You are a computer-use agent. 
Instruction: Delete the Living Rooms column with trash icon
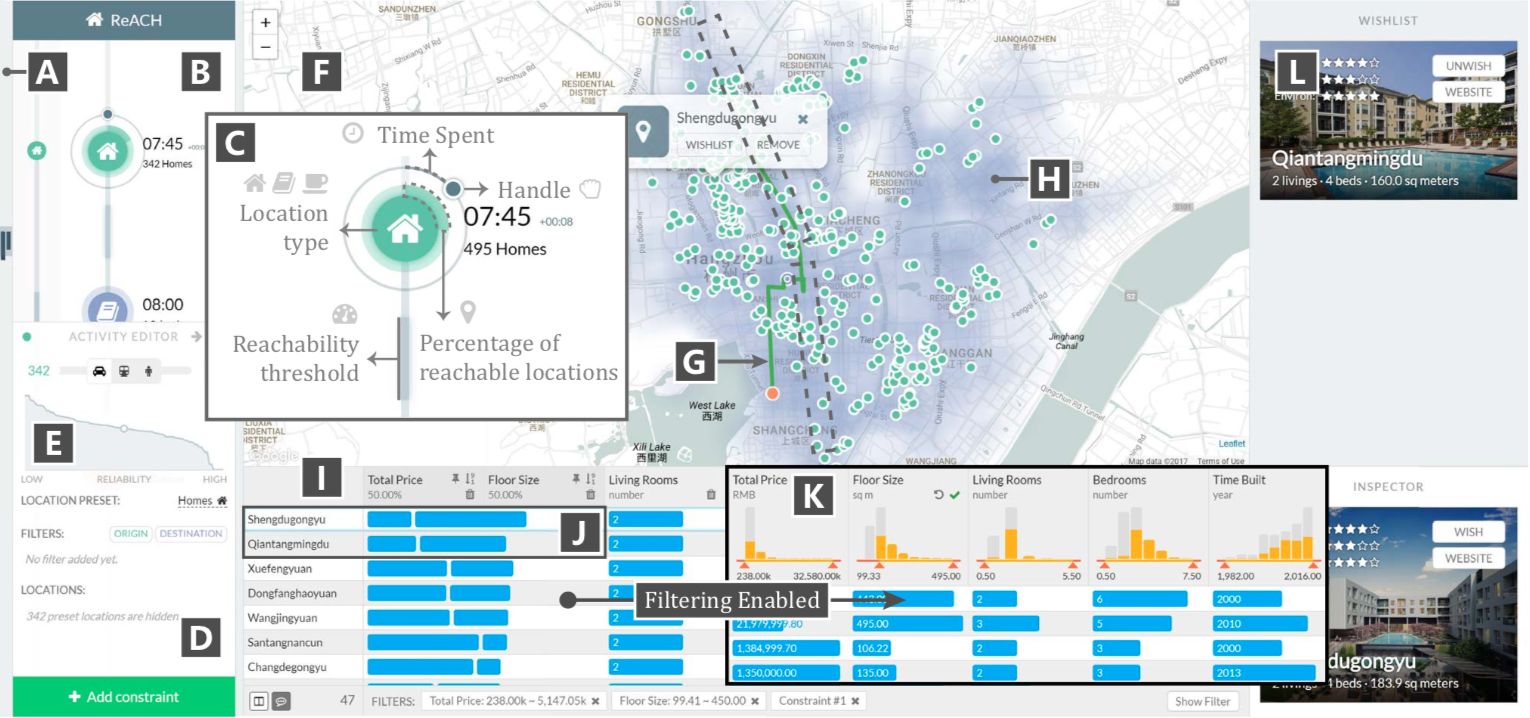(711, 495)
